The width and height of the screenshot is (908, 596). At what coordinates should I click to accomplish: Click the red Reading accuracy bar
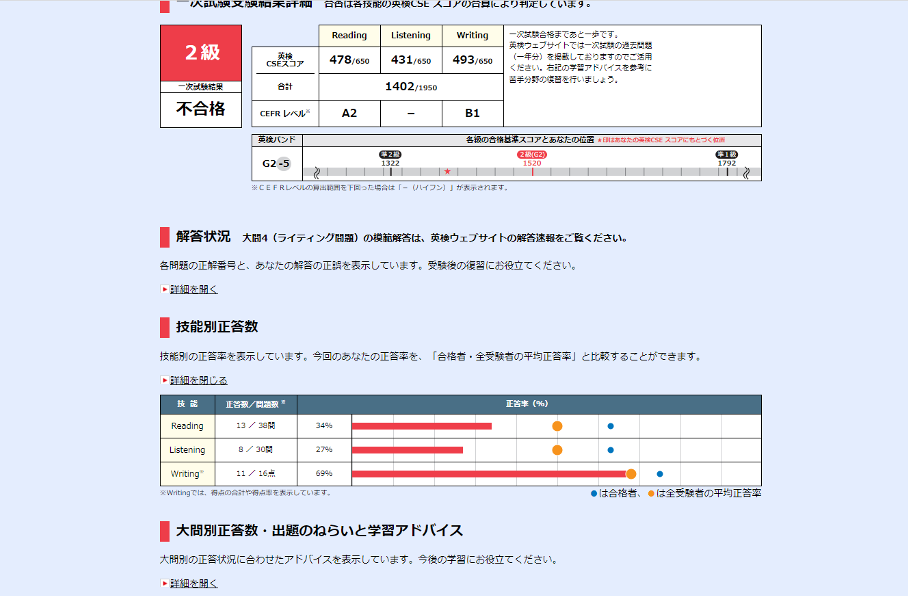[x=422, y=426]
